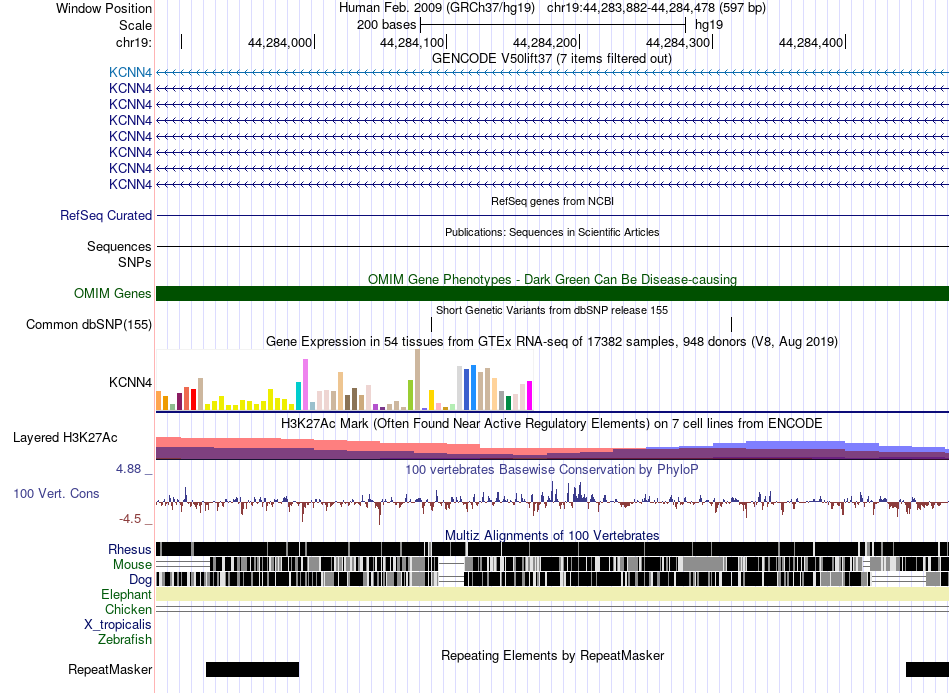This screenshot has width=950, height=693.
Task: Click the Rhesus alignment row
Action: (x=553, y=549)
